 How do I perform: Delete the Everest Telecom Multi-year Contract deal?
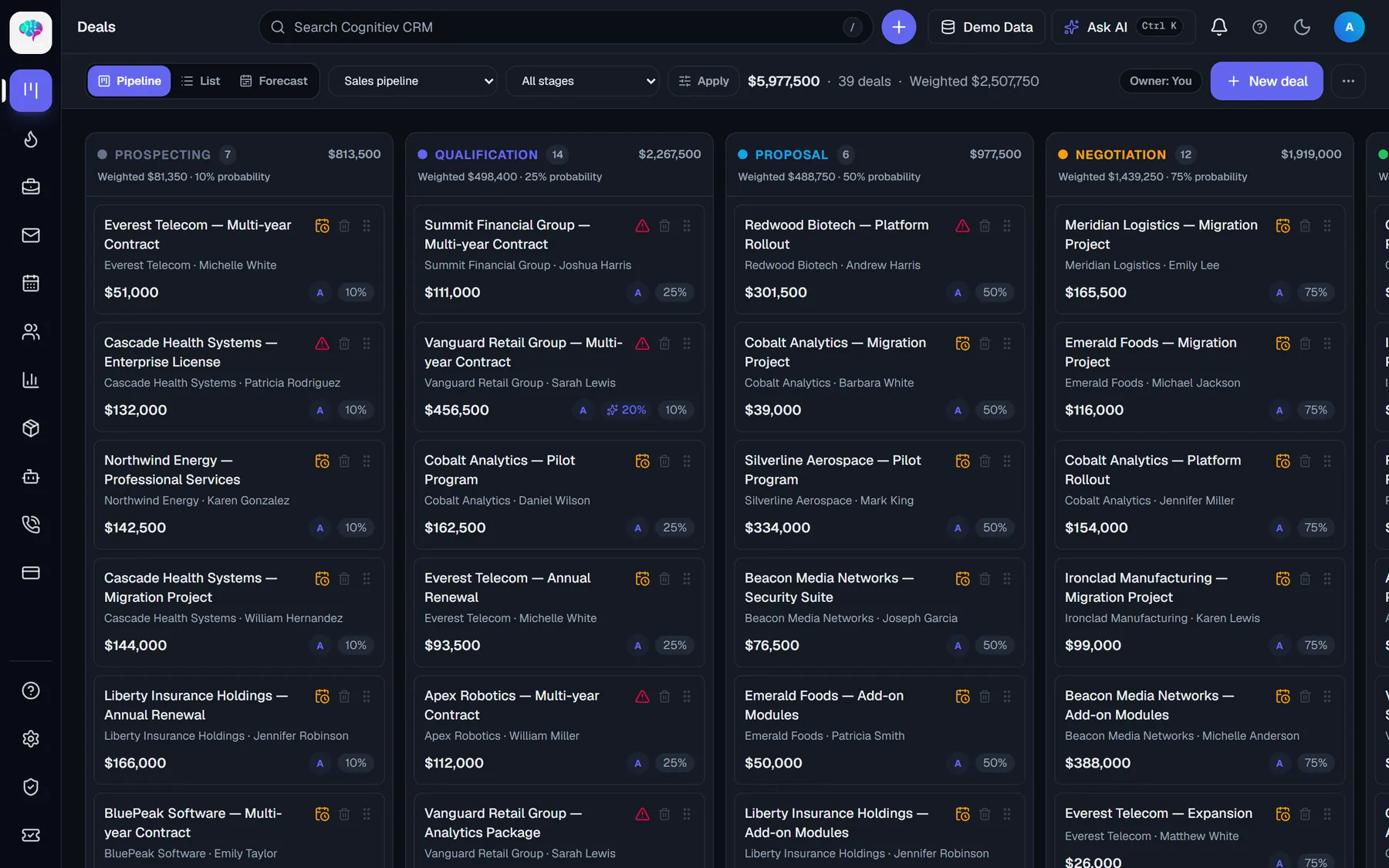pyautogui.click(x=345, y=225)
